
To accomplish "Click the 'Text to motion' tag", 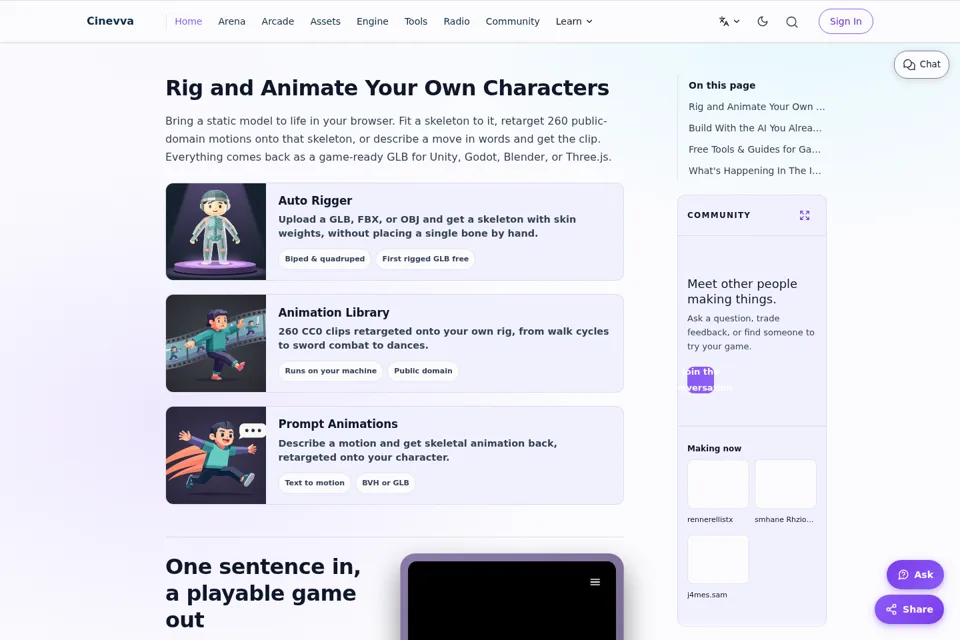I will [x=315, y=483].
